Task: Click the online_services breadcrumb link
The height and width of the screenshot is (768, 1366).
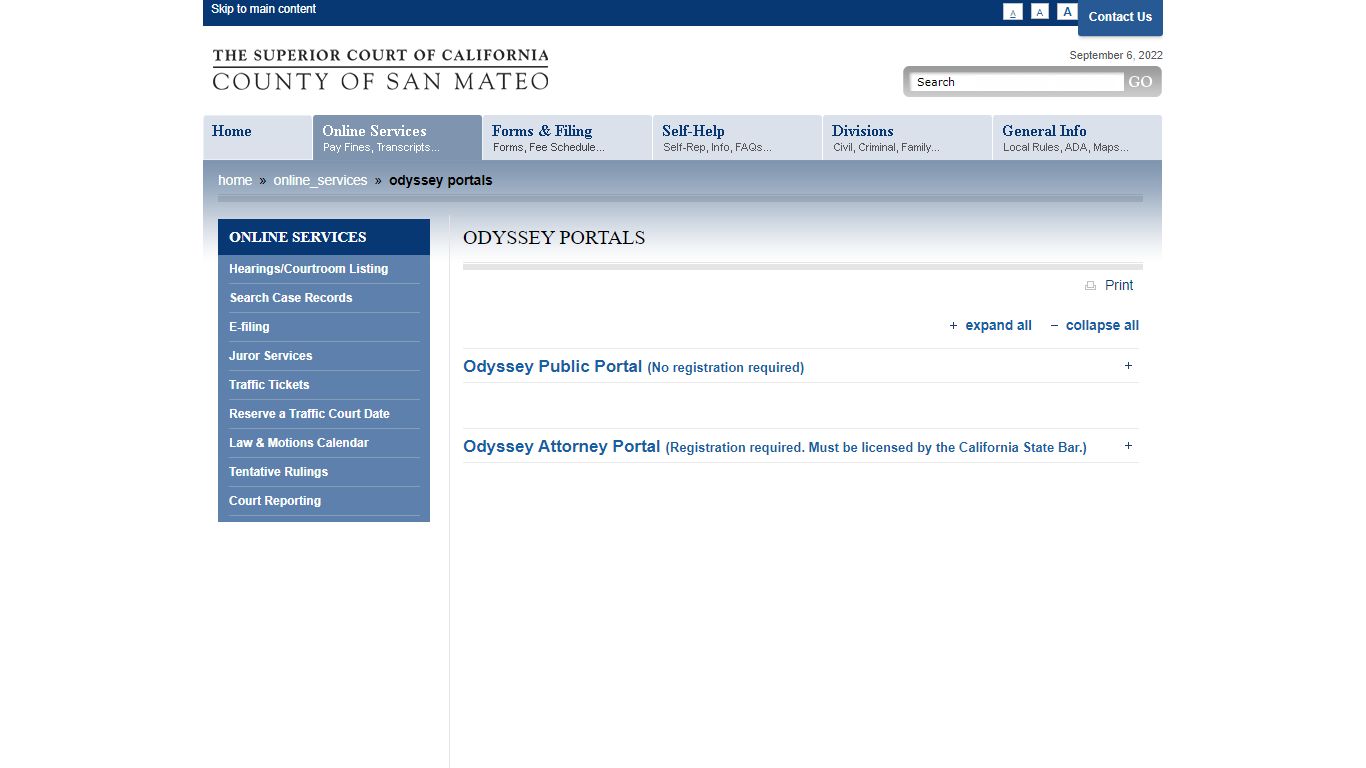Action: click(x=320, y=181)
